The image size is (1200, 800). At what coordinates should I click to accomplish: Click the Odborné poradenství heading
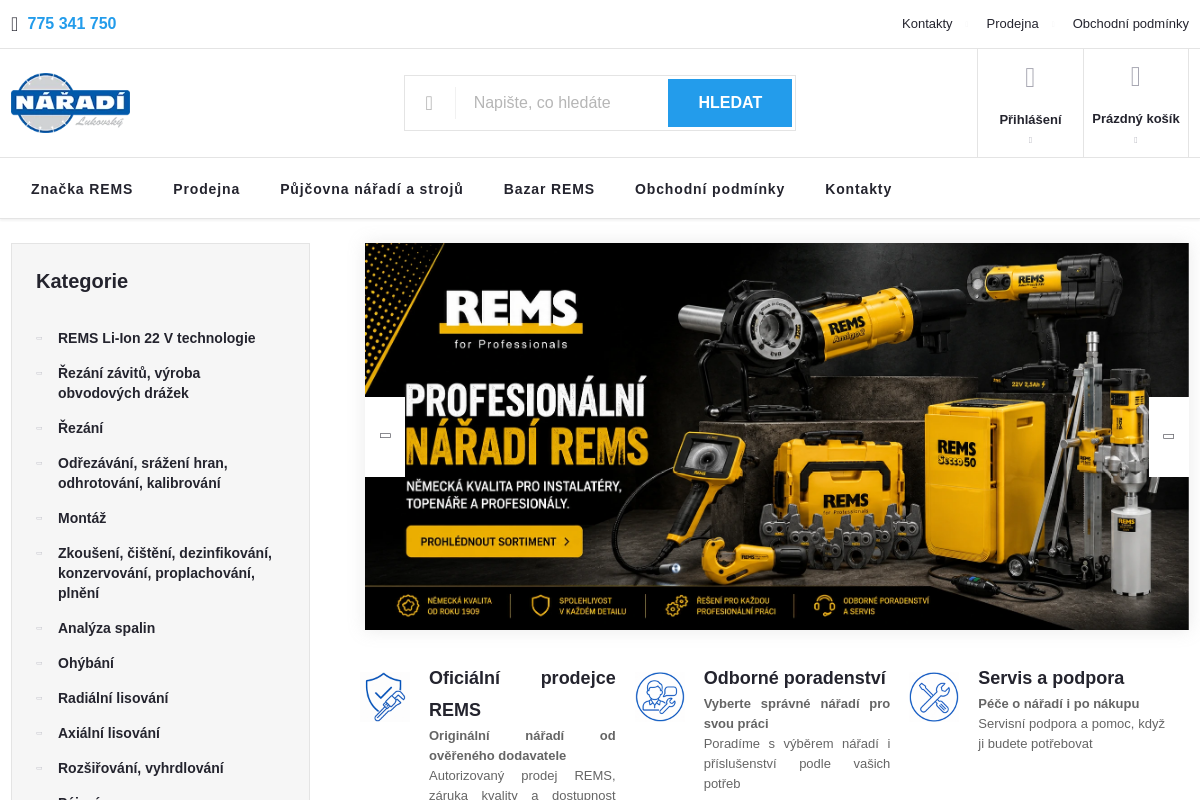tap(795, 678)
